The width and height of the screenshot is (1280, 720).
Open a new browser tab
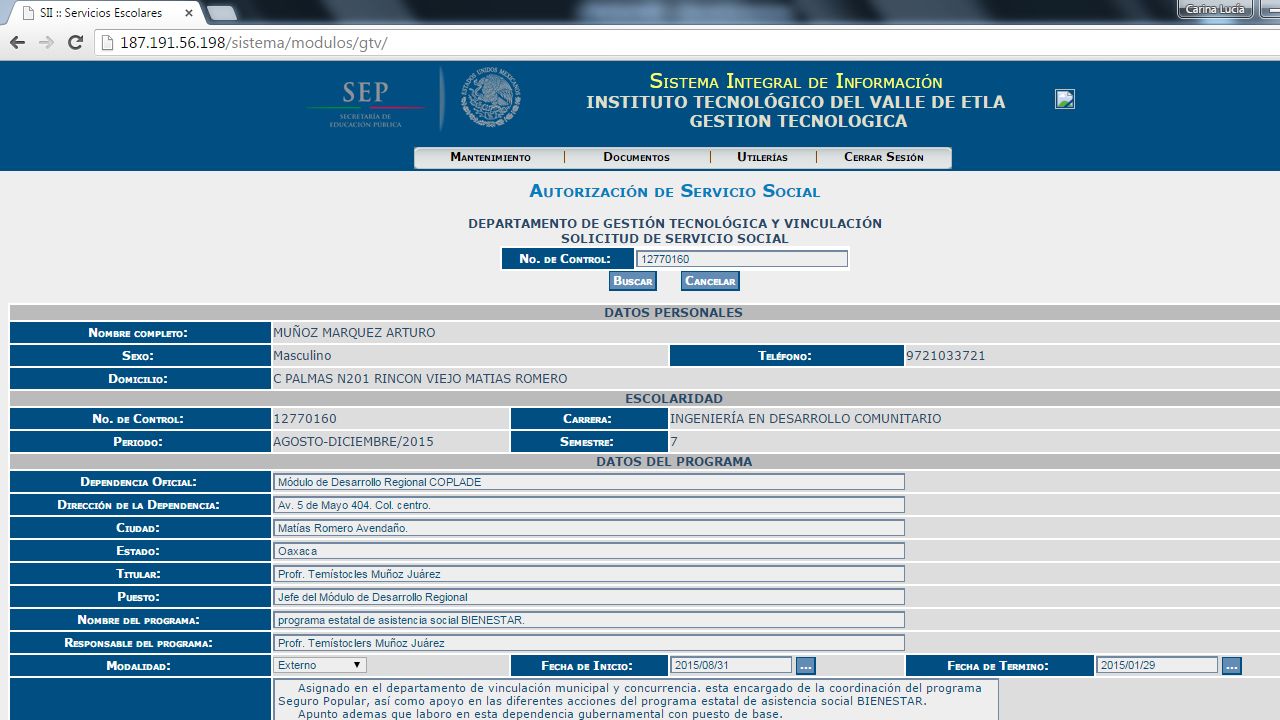(221, 13)
